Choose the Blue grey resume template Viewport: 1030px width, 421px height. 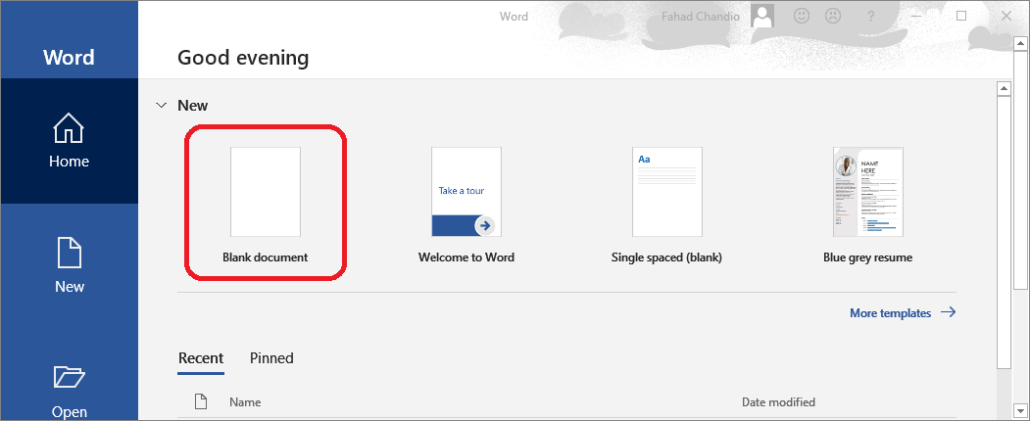pos(868,204)
